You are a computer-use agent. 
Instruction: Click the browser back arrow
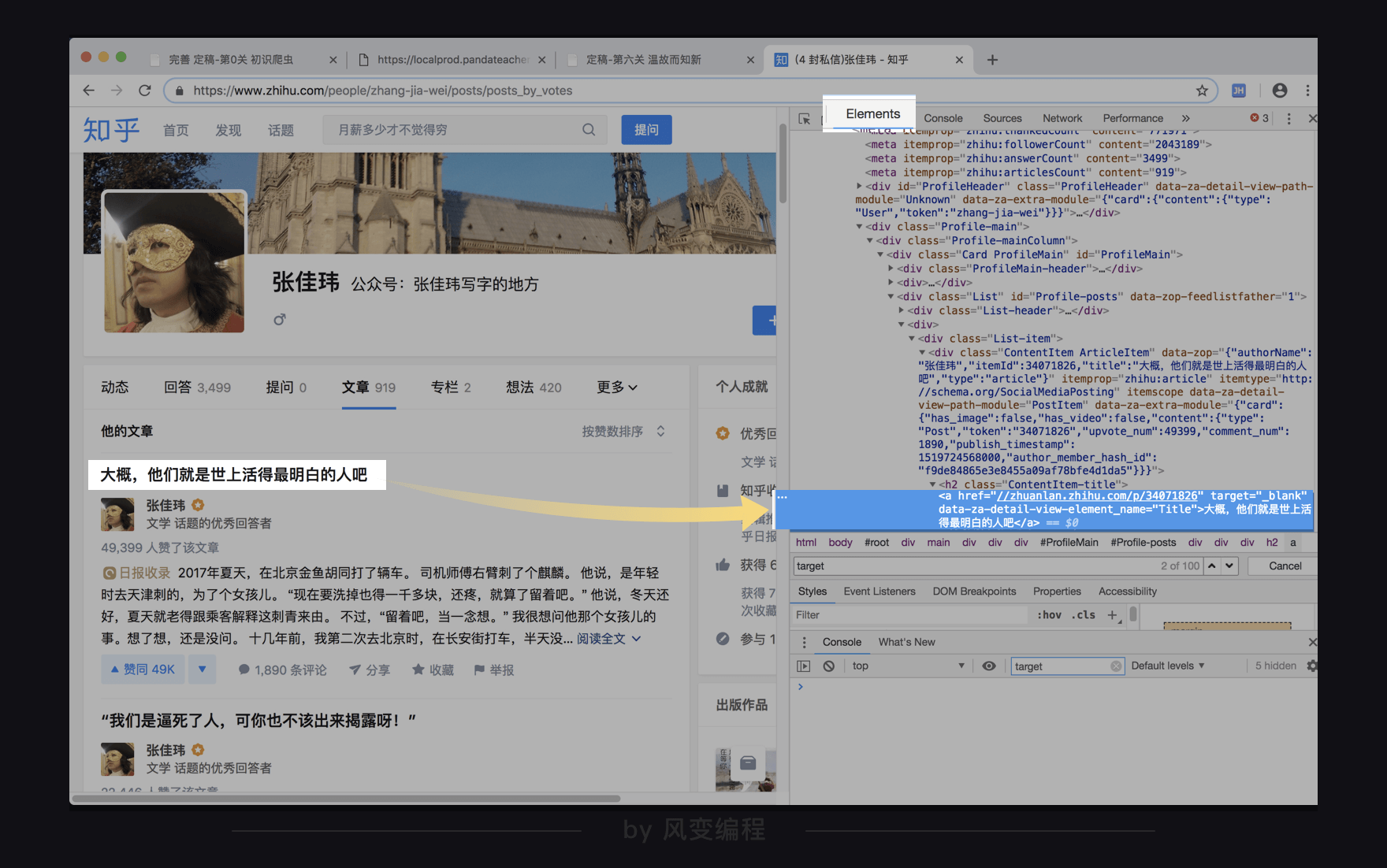click(88, 91)
